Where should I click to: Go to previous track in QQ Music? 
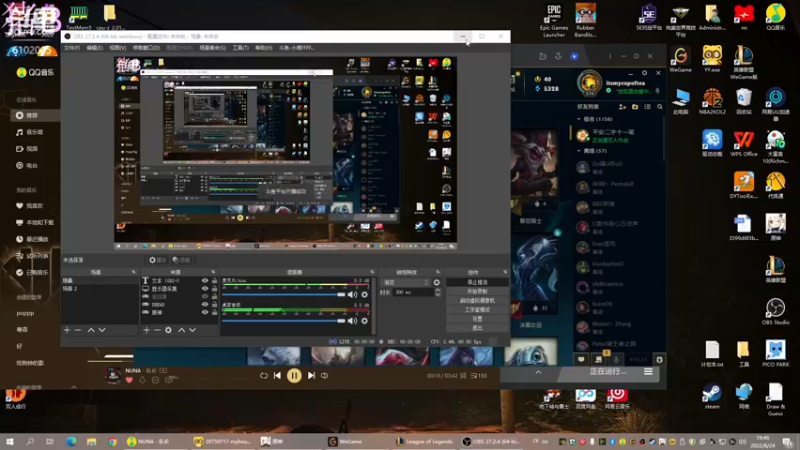click(x=278, y=376)
